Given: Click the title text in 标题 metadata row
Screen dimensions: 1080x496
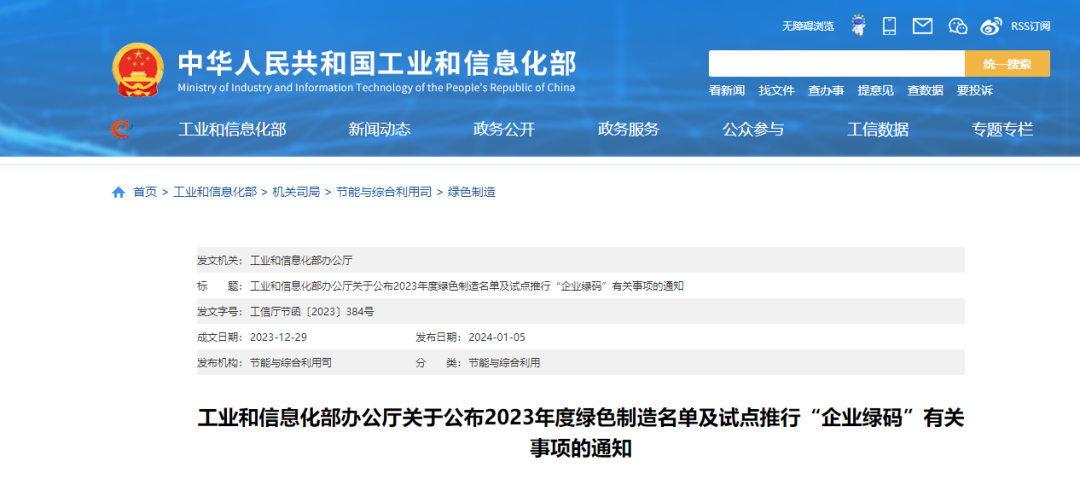Looking at the screenshot, I should pos(466,286).
